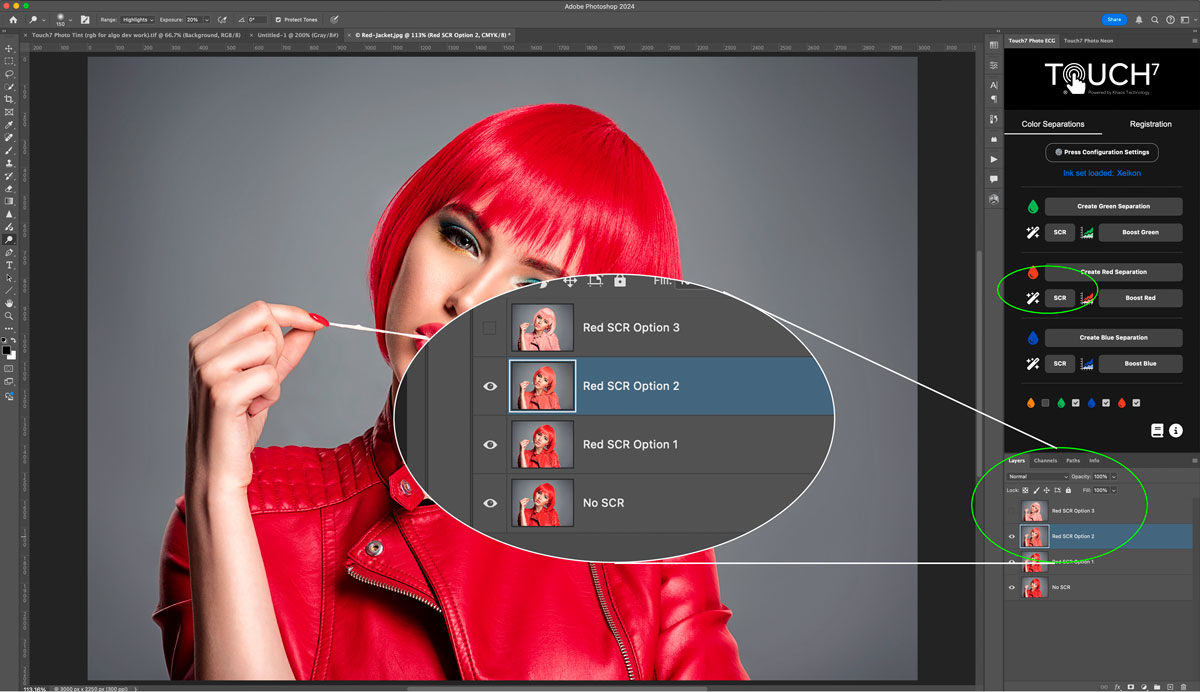This screenshot has width=1200, height=692.
Task: Select the Zoom tool
Action: [x=9, y=316]
